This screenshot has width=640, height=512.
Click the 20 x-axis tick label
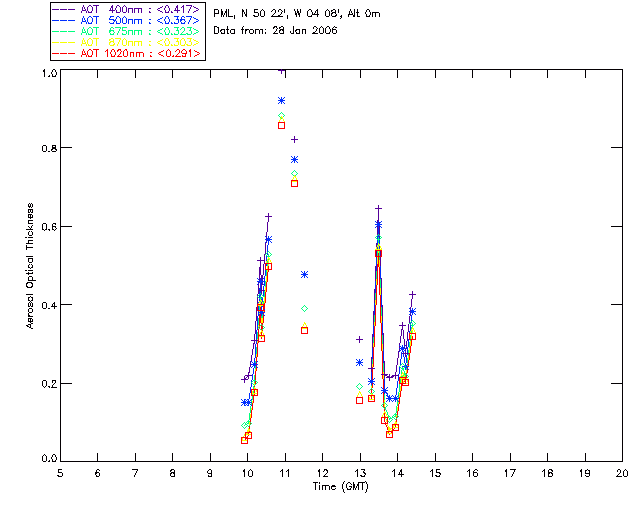(622, 473)
